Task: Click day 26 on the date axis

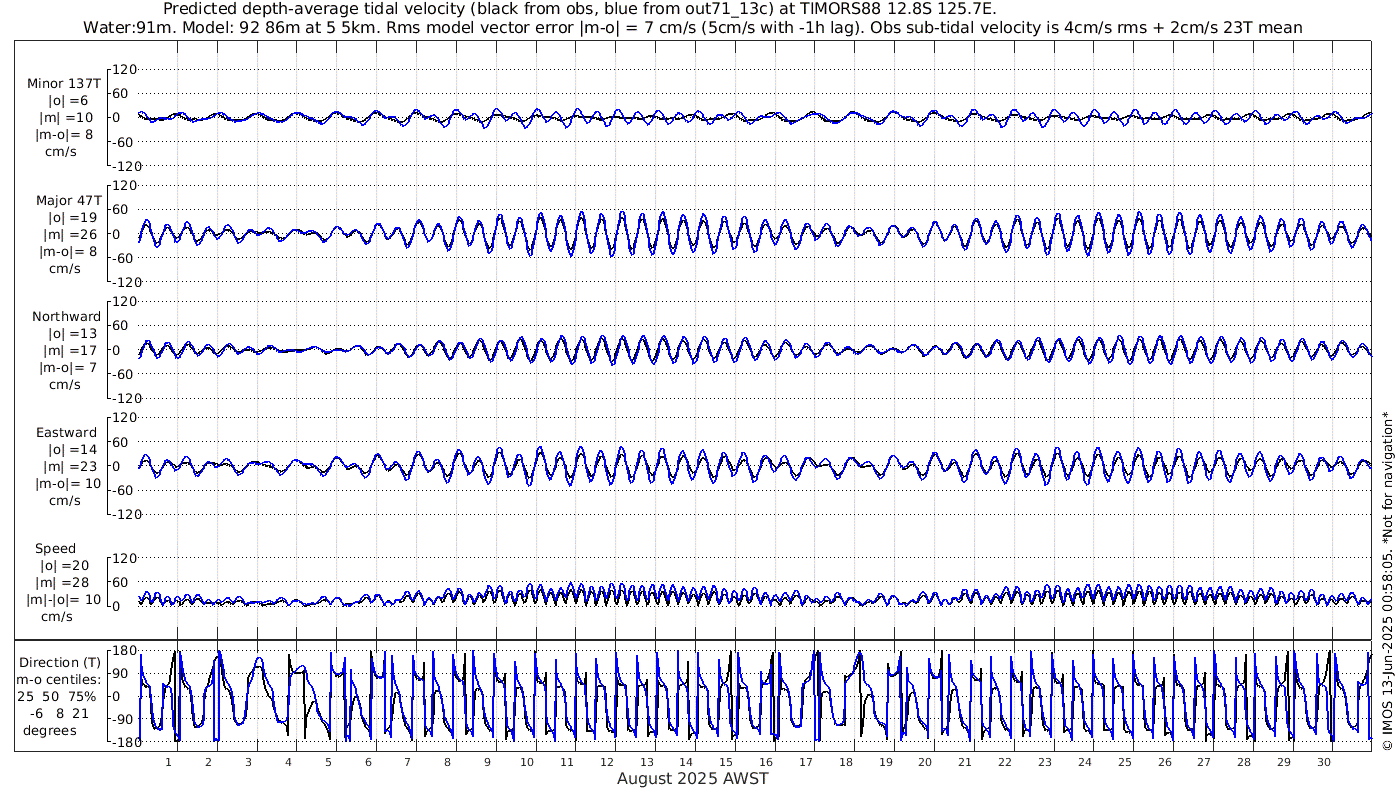Action: pos(1164,762)
